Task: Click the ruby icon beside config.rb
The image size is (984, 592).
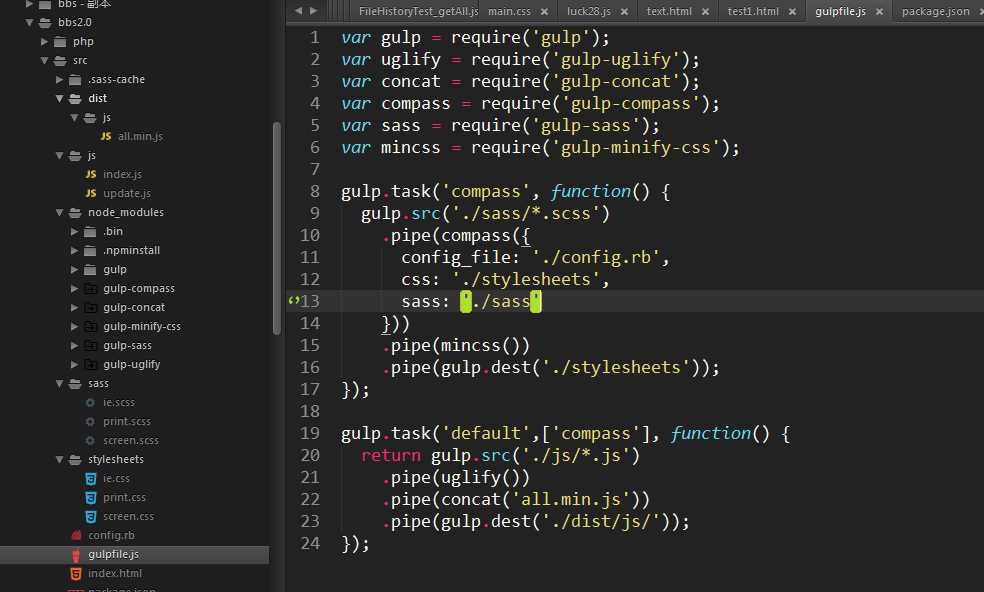Action: point(76,535)
